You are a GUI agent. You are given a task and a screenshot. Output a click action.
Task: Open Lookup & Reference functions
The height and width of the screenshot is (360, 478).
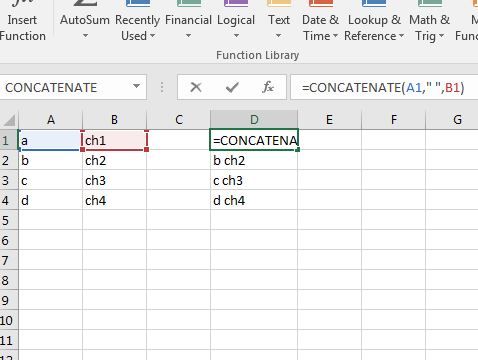coord(374,21)
